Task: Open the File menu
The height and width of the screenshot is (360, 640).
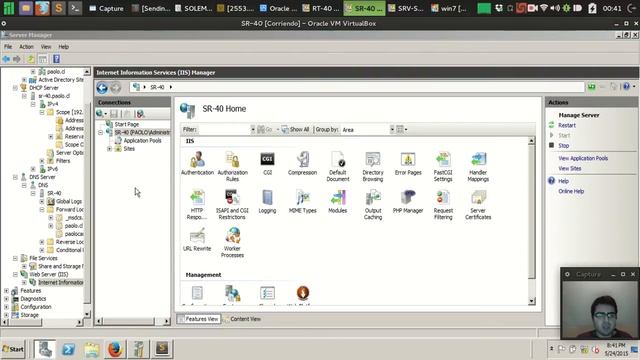Action: click(8, 47)
